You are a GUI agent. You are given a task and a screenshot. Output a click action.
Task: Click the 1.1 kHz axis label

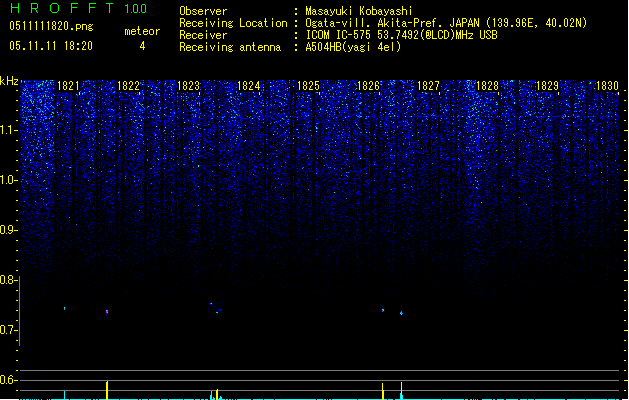[8, 130]
